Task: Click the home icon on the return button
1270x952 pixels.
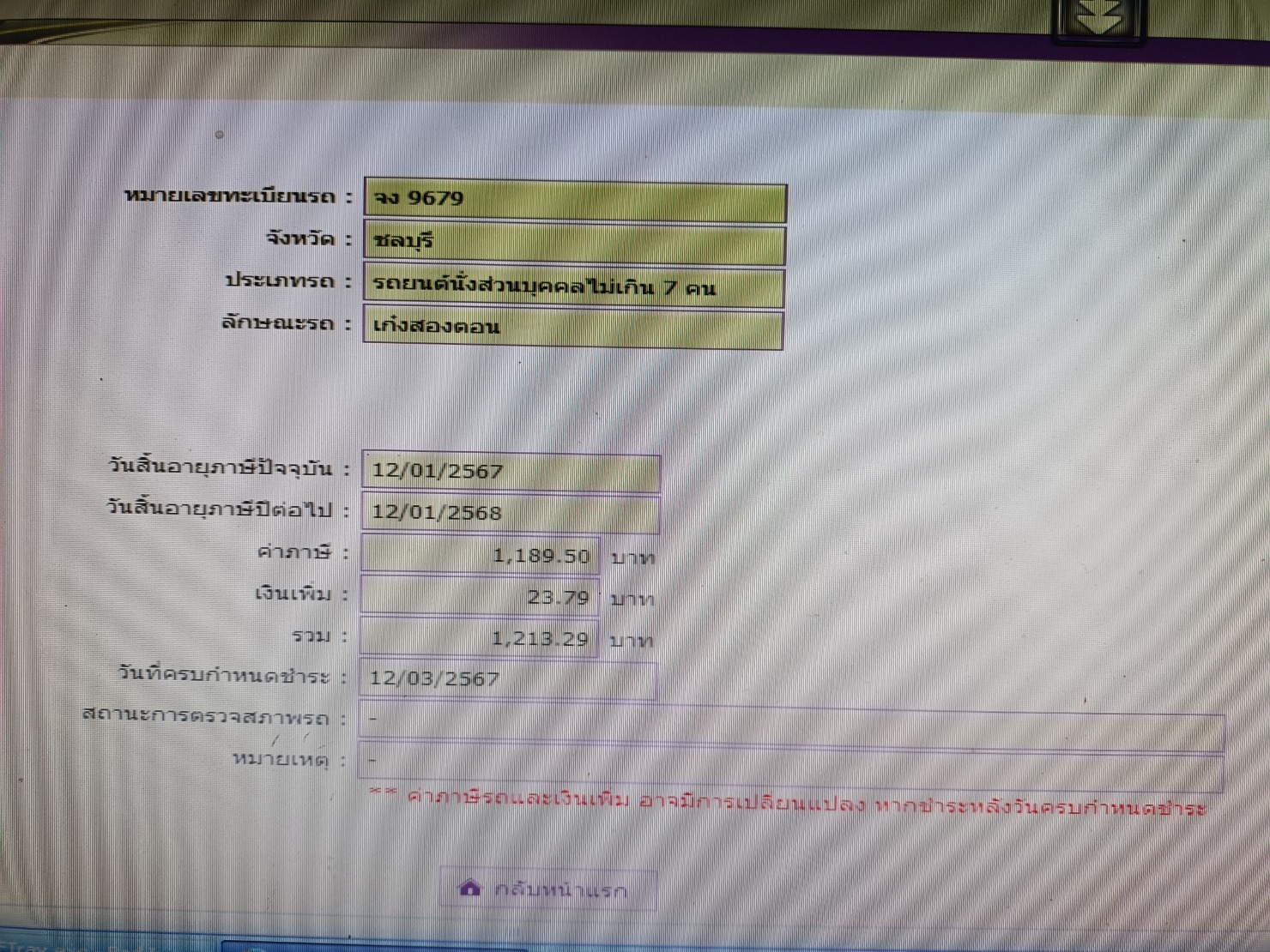Action: [470, 888]
